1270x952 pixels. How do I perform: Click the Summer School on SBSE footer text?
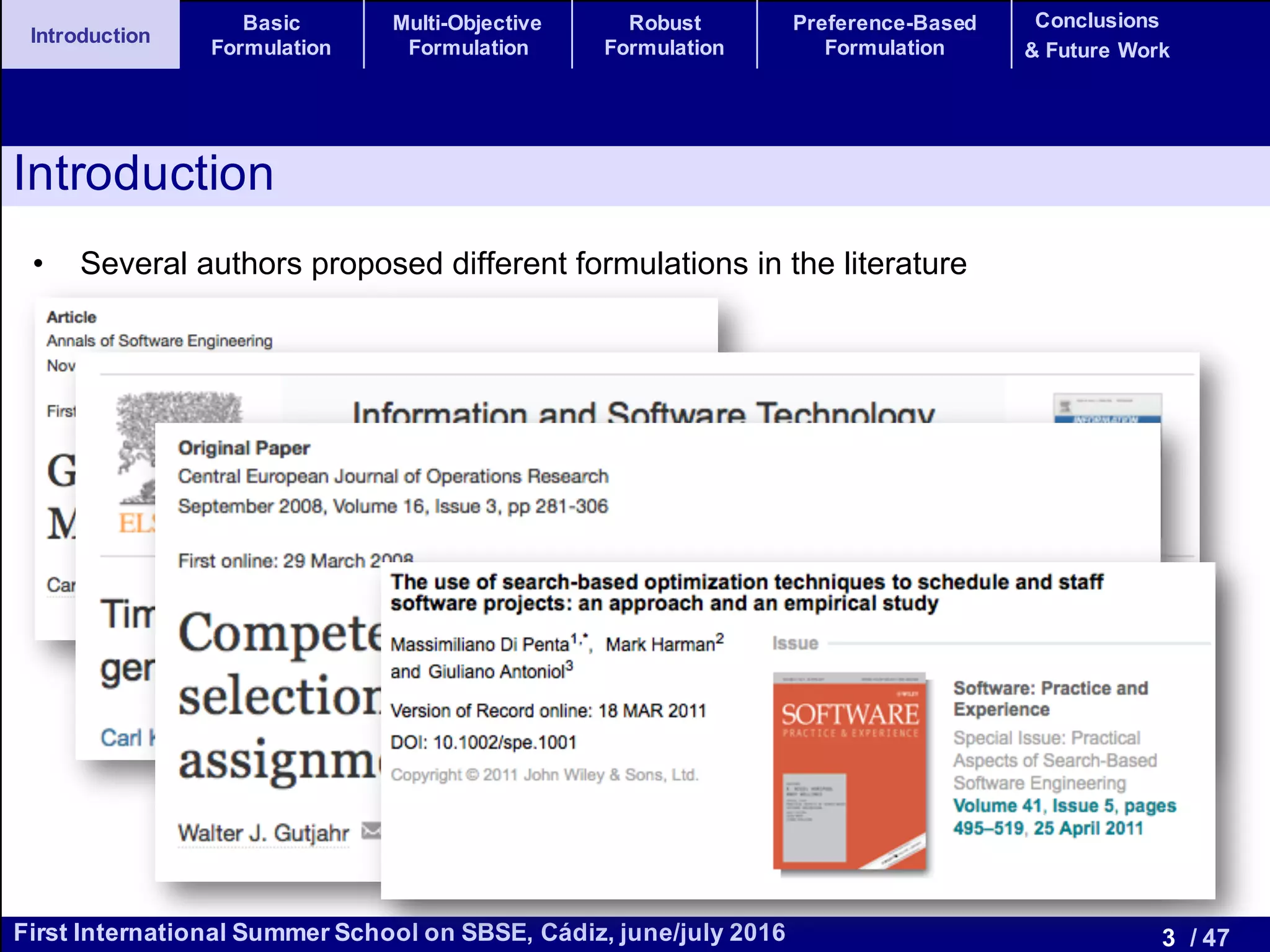[399, 933]
